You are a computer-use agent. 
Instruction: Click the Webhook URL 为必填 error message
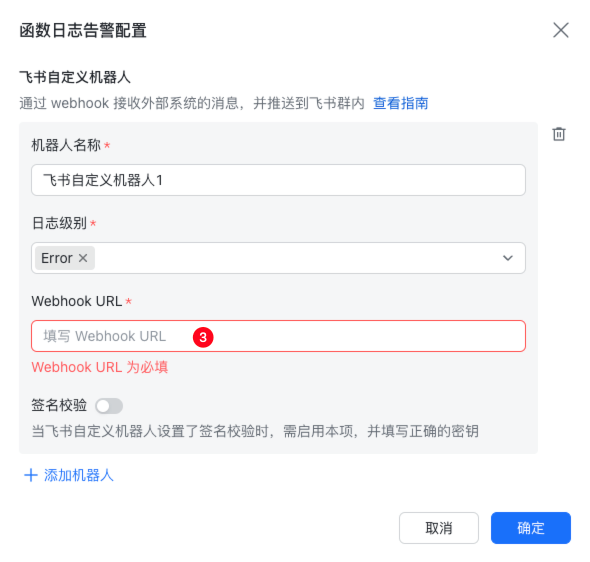(x=100, y=367)
